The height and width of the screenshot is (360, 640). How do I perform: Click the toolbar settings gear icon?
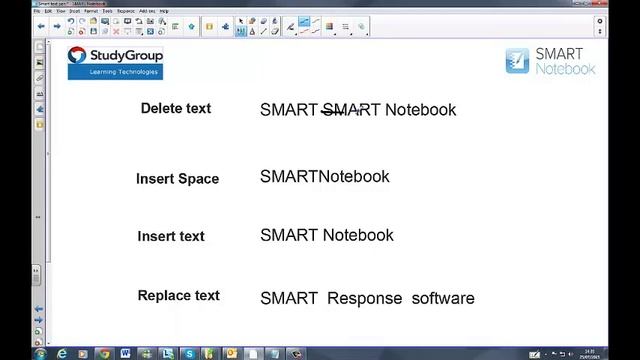click(x=600, y=21)
